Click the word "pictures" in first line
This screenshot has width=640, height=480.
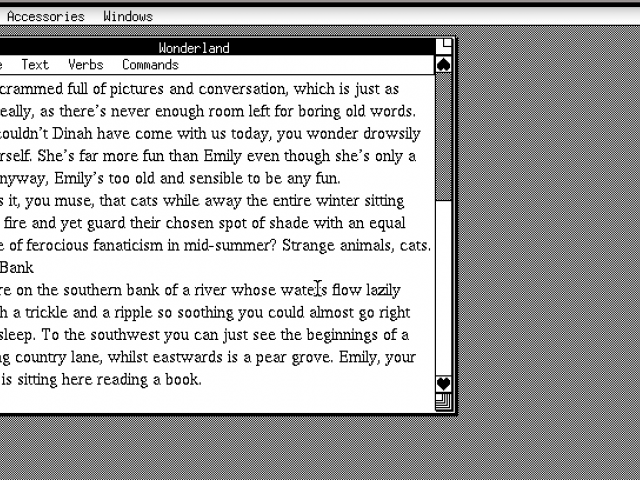(136, 89)
